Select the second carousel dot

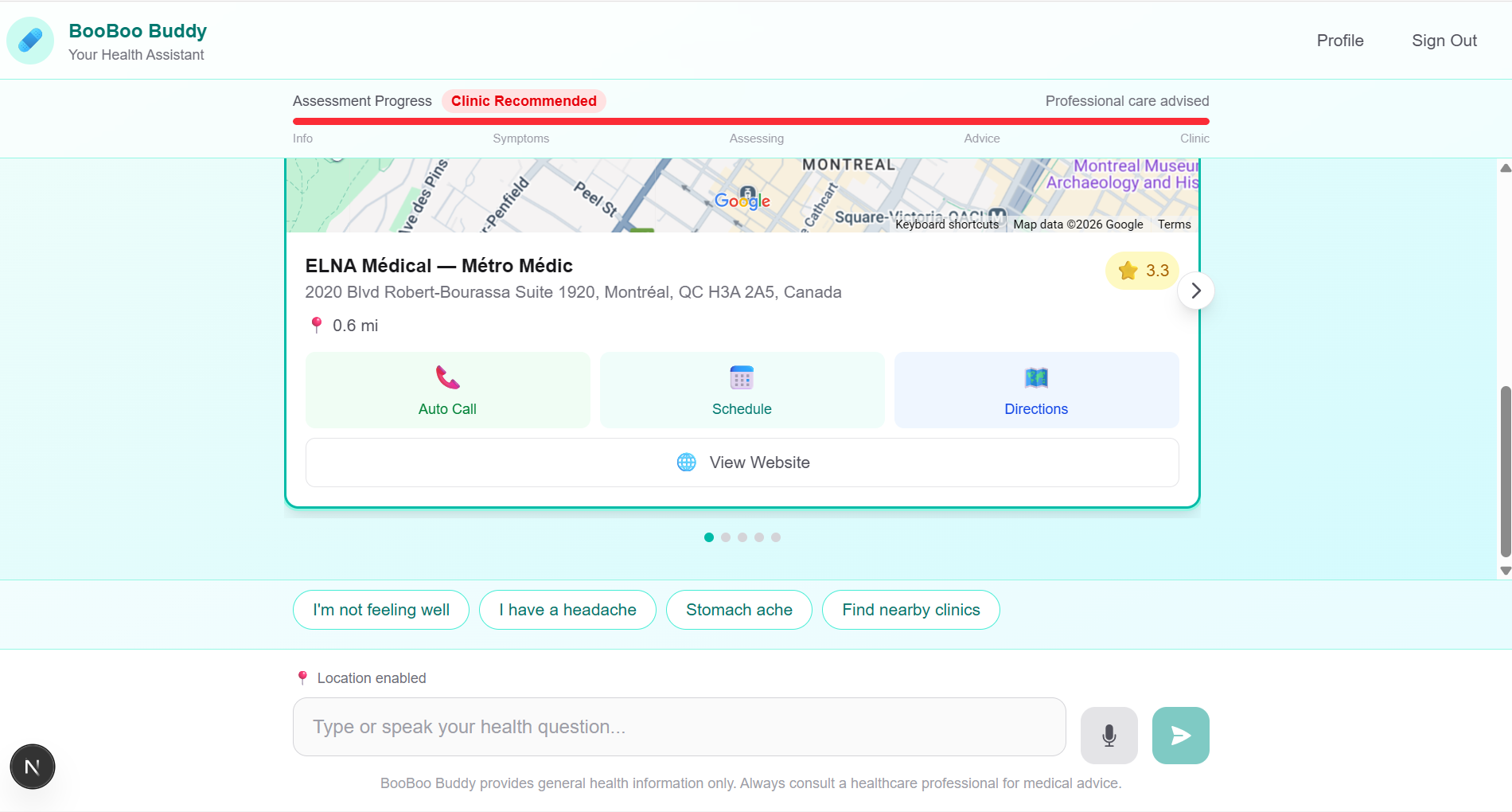click(x=726, y=537)
